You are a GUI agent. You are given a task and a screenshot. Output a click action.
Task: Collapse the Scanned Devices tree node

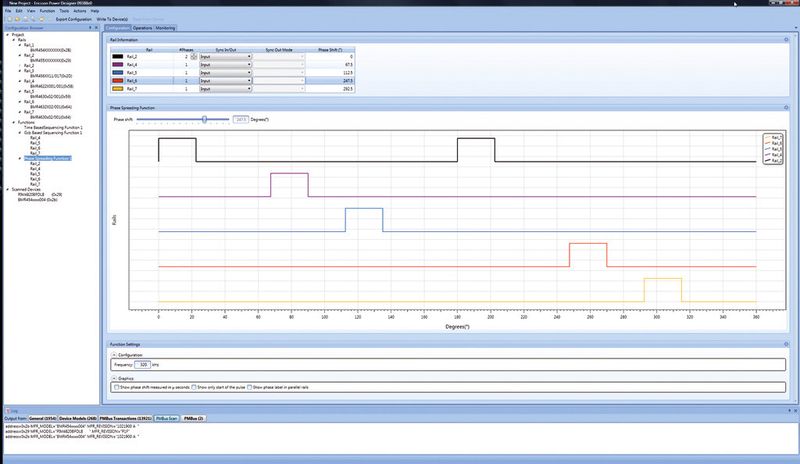(x=8, y=189)
